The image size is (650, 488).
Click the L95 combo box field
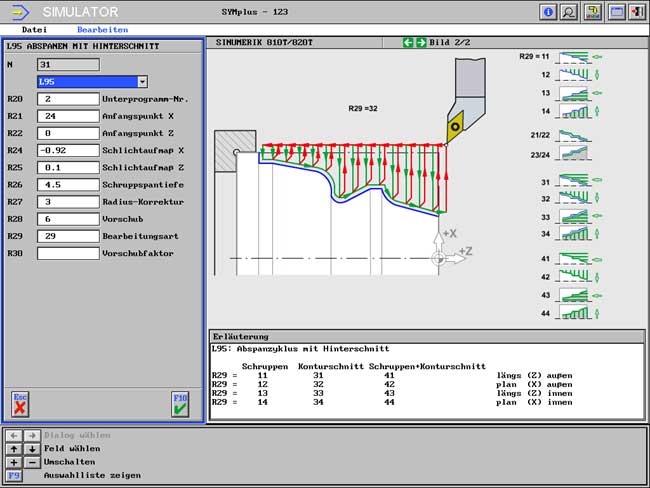coord(86,82)
